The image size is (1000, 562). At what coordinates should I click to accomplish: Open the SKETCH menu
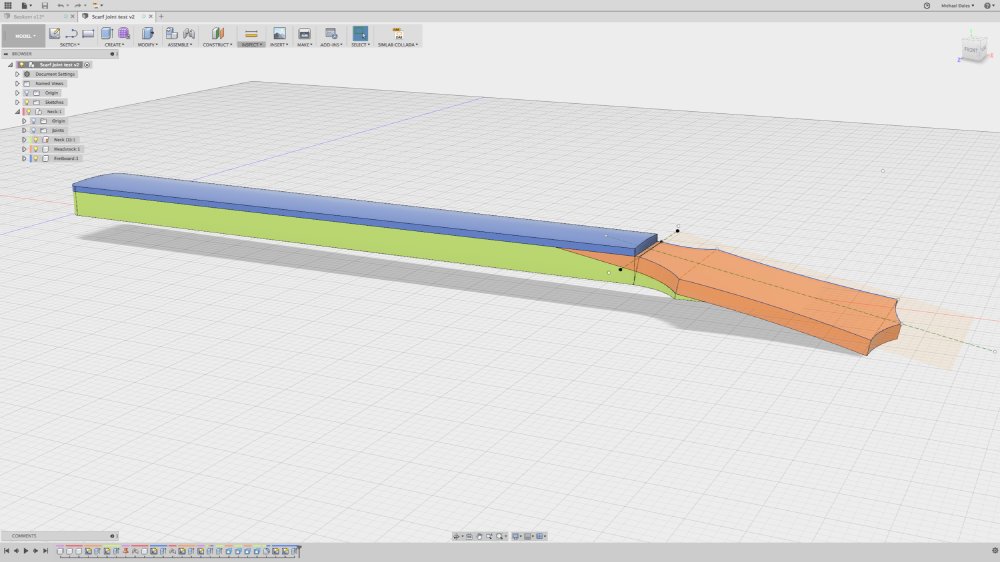(x=70, y=45)
